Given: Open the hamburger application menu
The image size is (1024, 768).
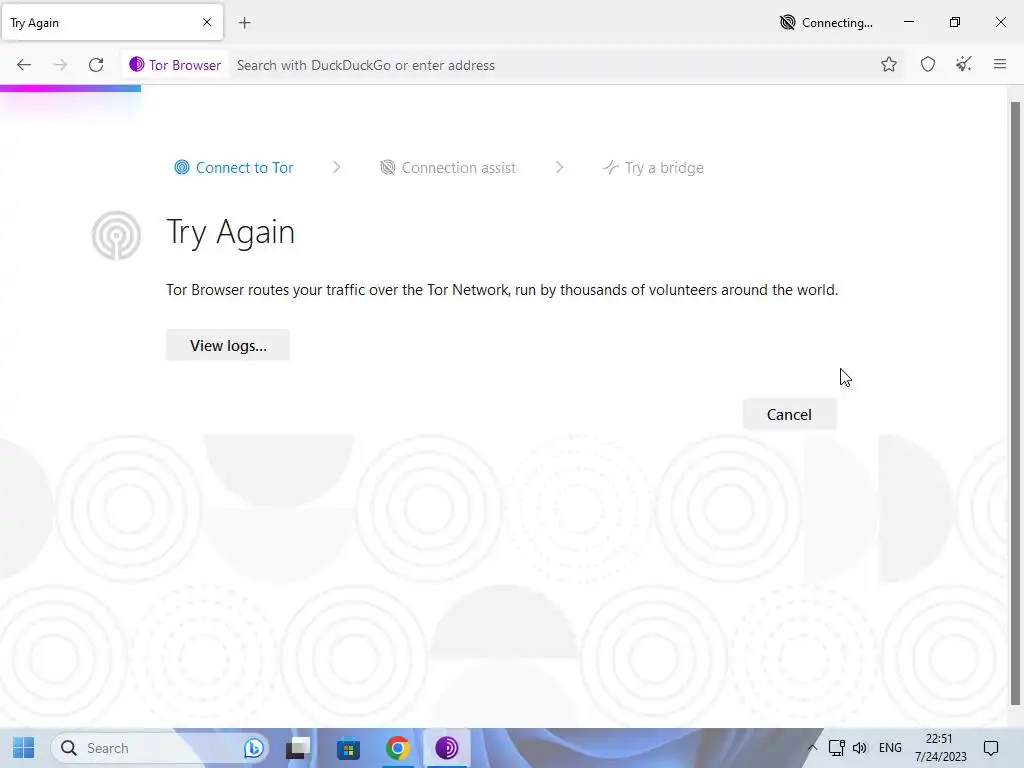Looking at the screenshot, I should coord(999,64).
